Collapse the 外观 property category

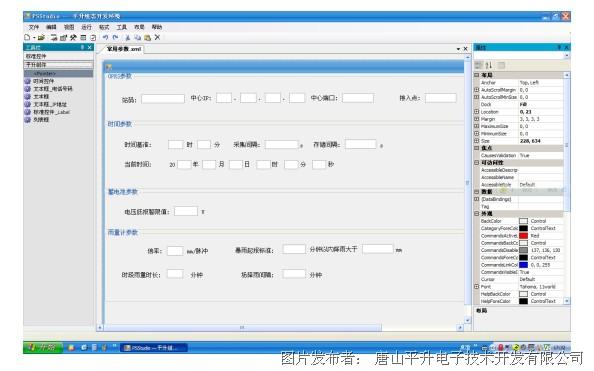[x=477, y=214]
